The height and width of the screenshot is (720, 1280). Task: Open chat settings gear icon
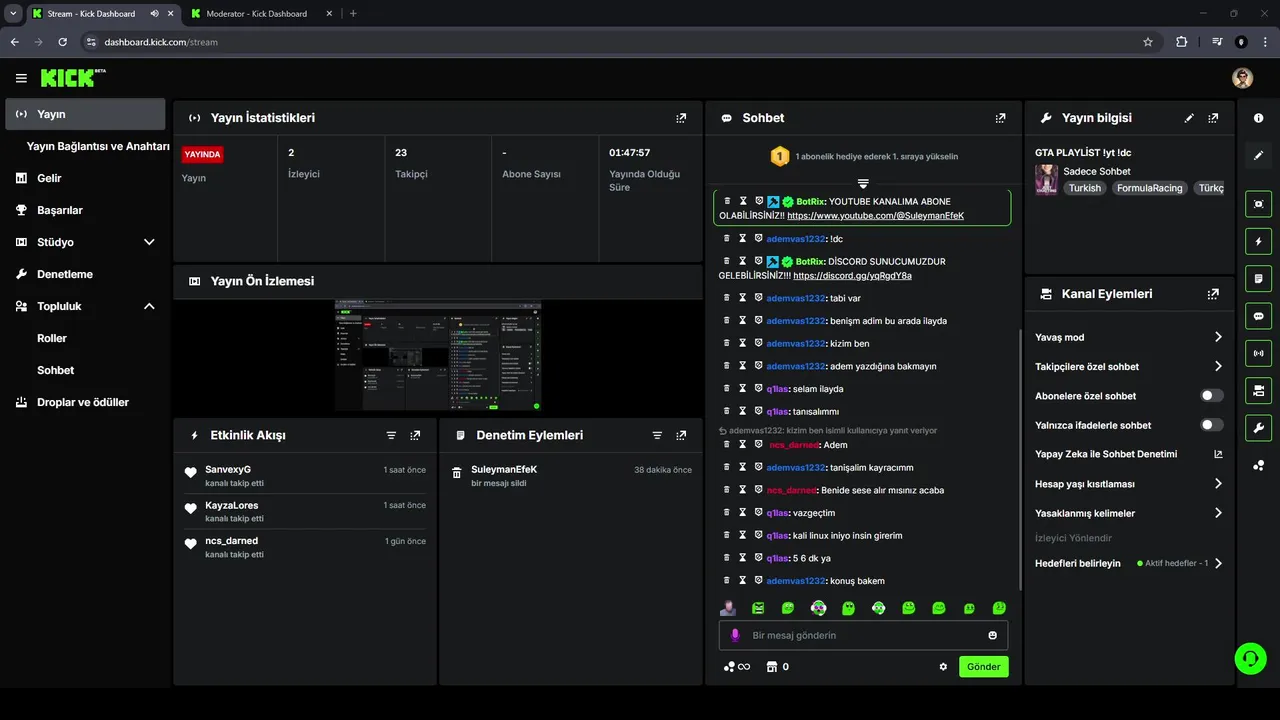[943, 667]
